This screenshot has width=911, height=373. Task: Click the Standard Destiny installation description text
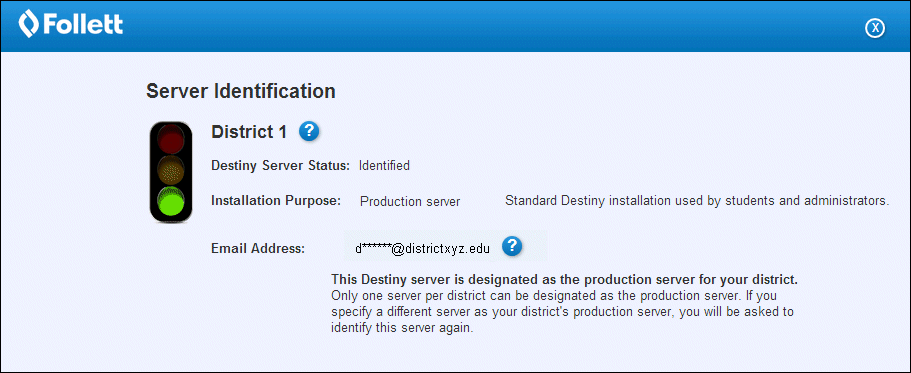(697, 201)
